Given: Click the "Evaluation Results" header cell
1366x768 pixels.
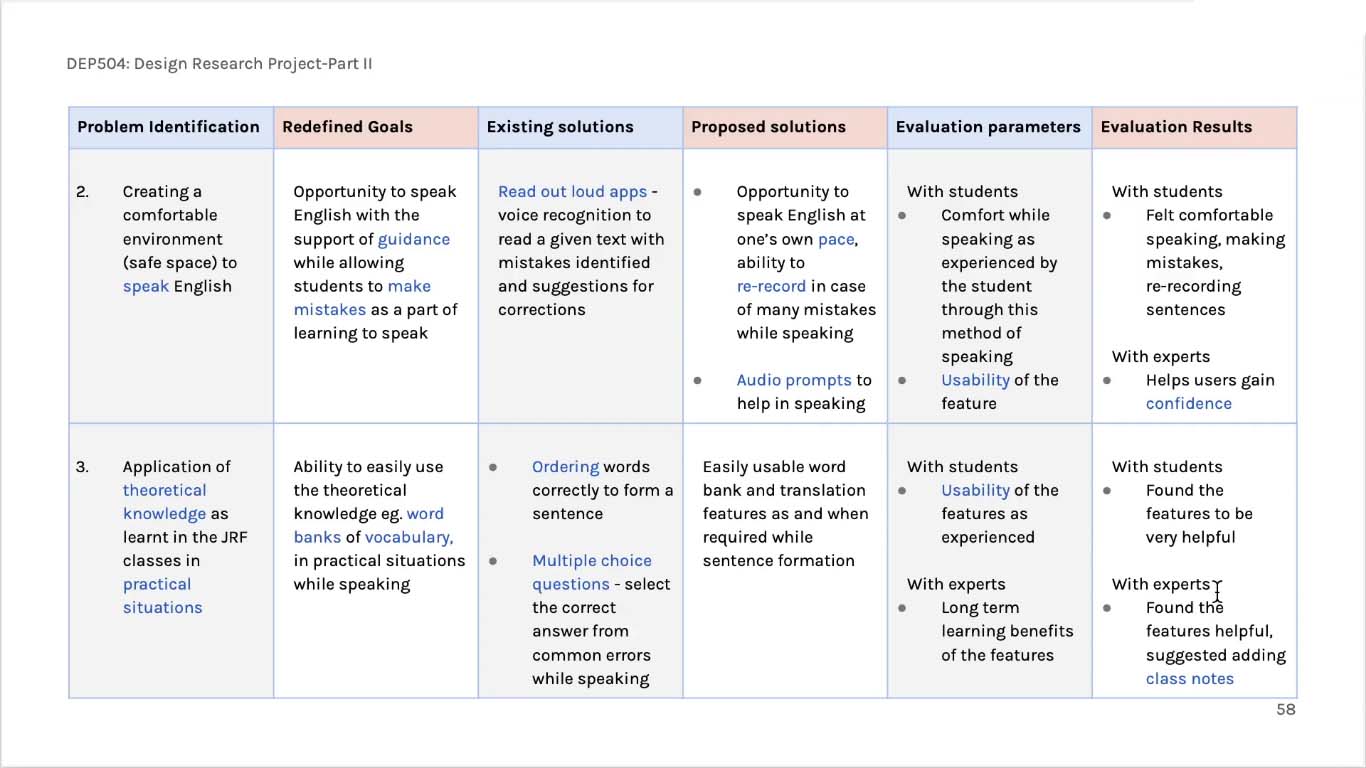Looking at the screenshot, I should pos(1175,127).
